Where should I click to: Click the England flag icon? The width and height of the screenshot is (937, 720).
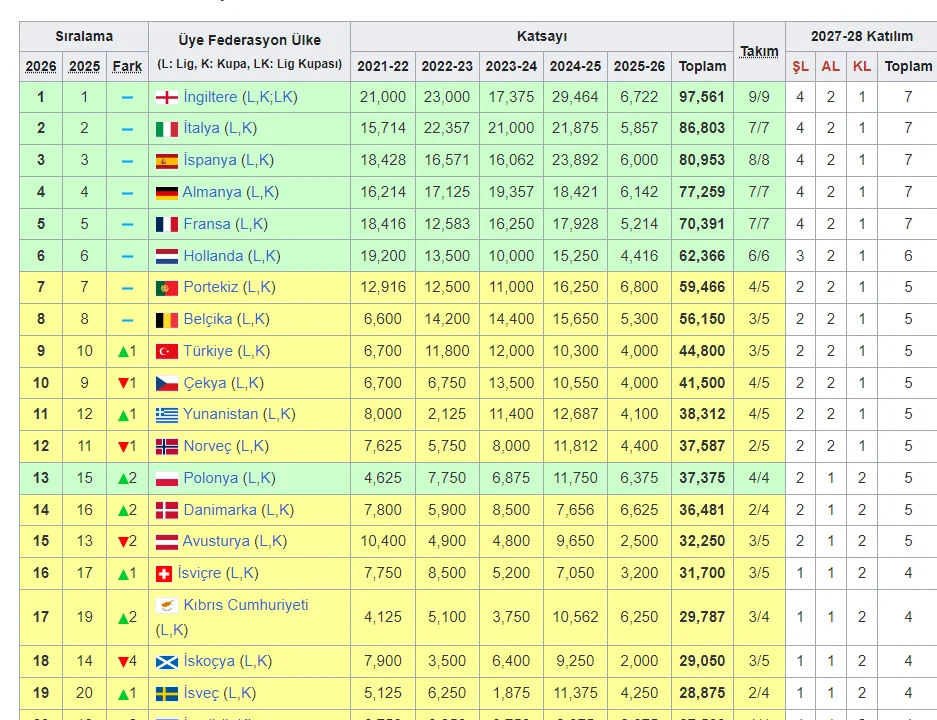coord(166,97)
